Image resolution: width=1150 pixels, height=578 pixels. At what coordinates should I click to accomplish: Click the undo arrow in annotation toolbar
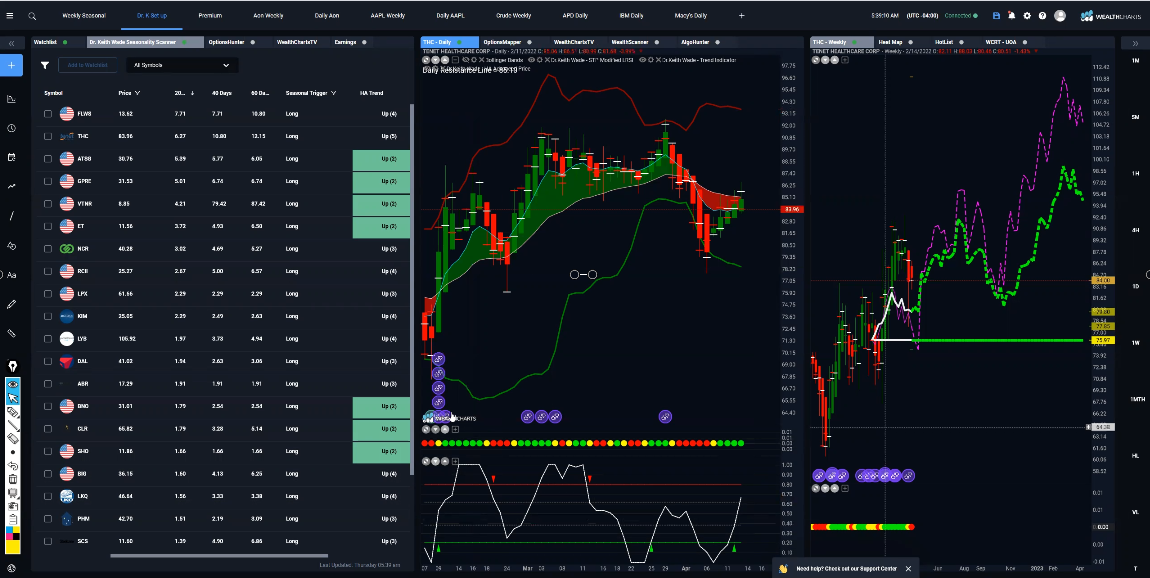click(x=12, y=466)
